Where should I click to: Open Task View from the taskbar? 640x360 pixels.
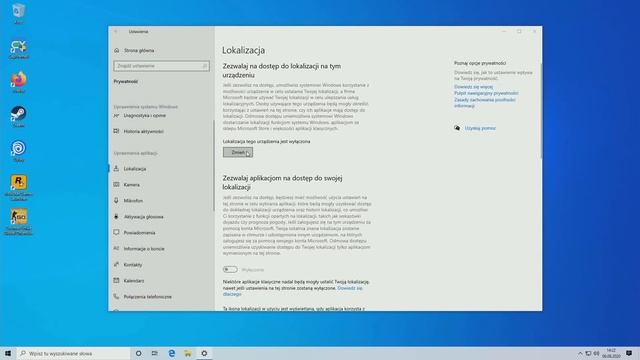(x=155, y=353)
